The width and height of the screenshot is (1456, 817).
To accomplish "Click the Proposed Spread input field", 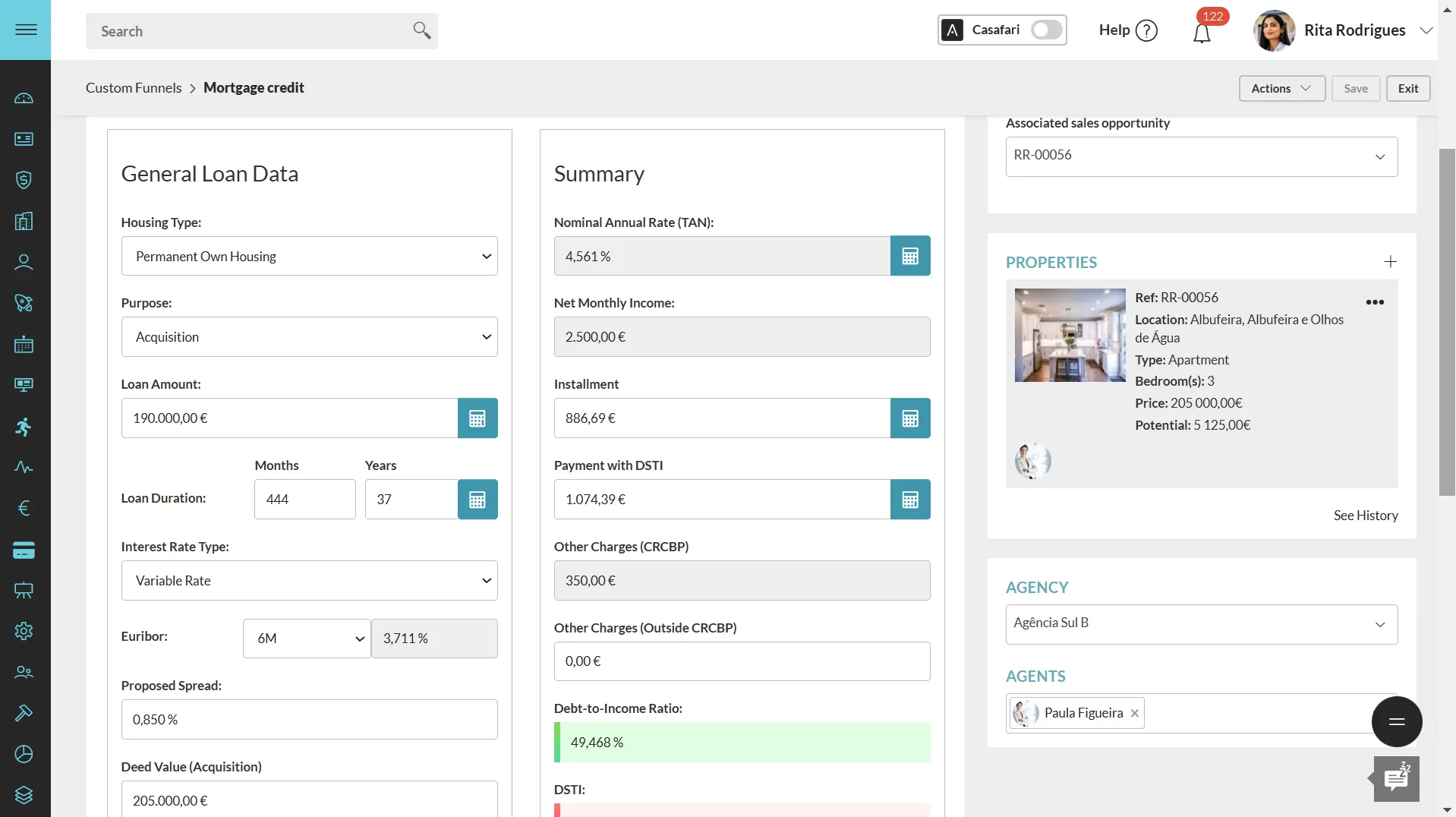I will pyautogui.click(x=310, y=720).
